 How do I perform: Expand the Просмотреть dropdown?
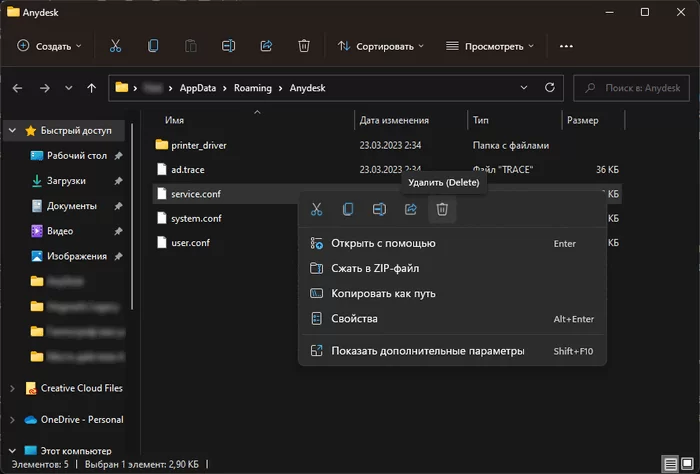click(490, 46)
